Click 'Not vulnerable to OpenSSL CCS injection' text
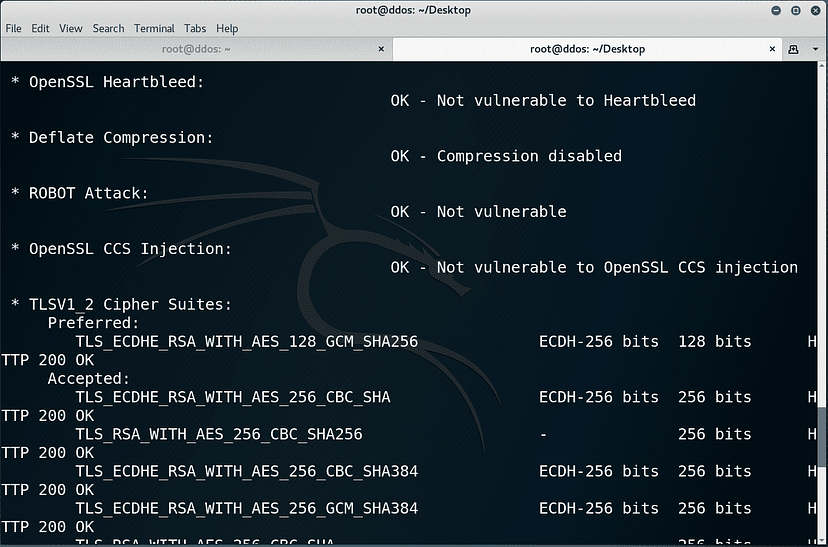This screenshot has height=547, width=828. click(x=617, y=268)
